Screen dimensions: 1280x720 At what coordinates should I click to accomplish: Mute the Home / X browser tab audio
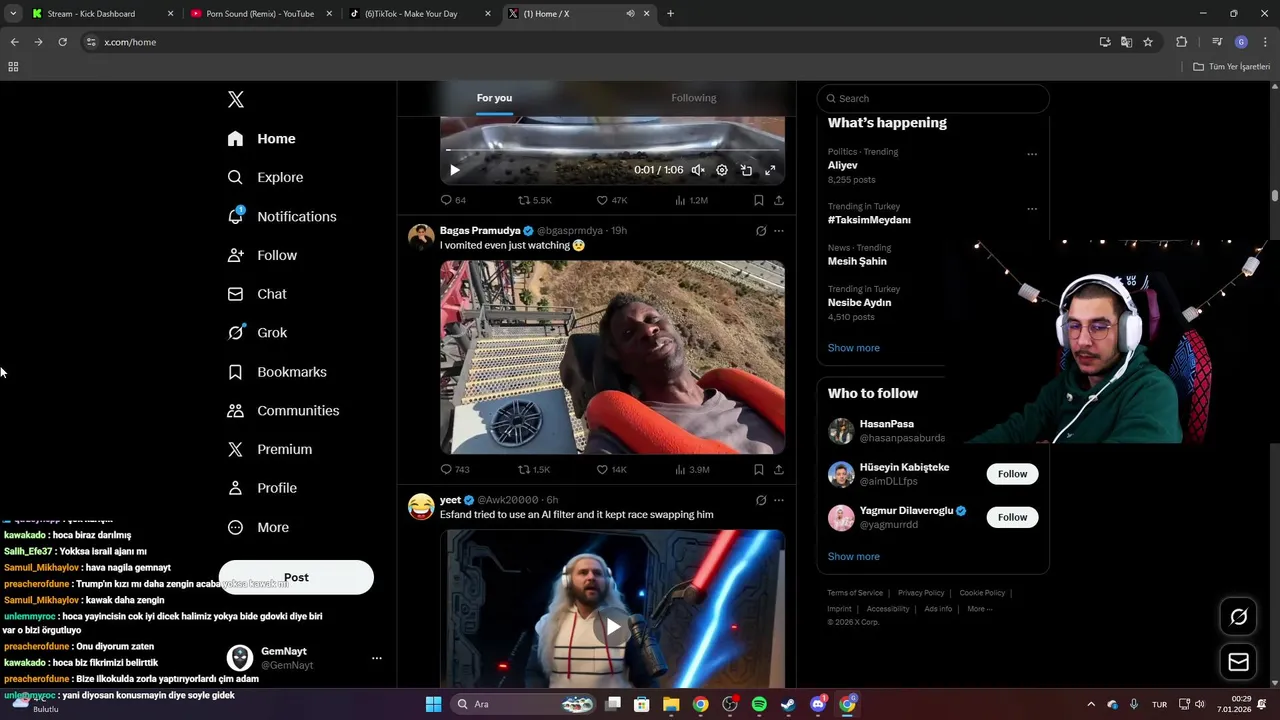coord(630,14)
